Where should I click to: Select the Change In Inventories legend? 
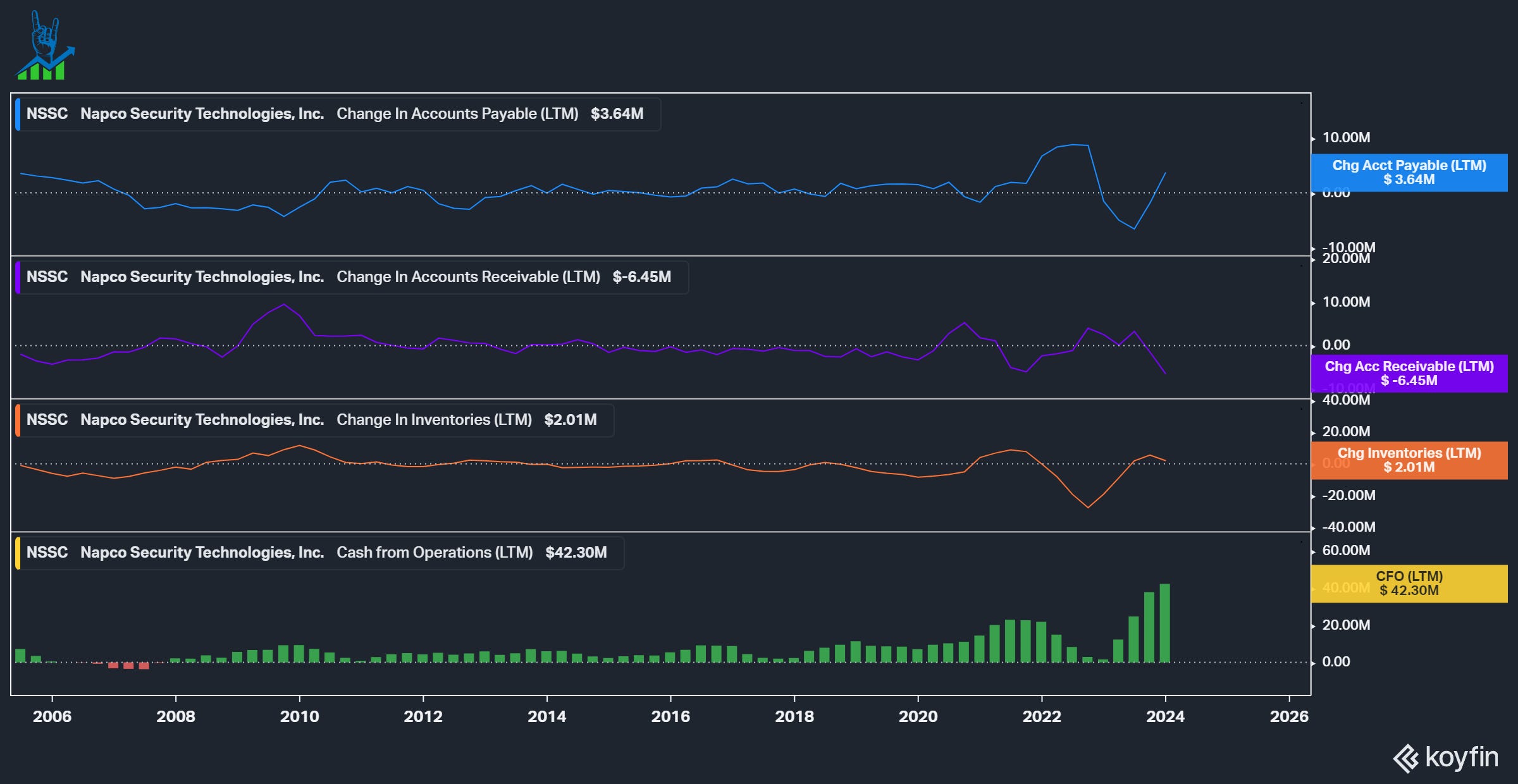coord(314,420)
